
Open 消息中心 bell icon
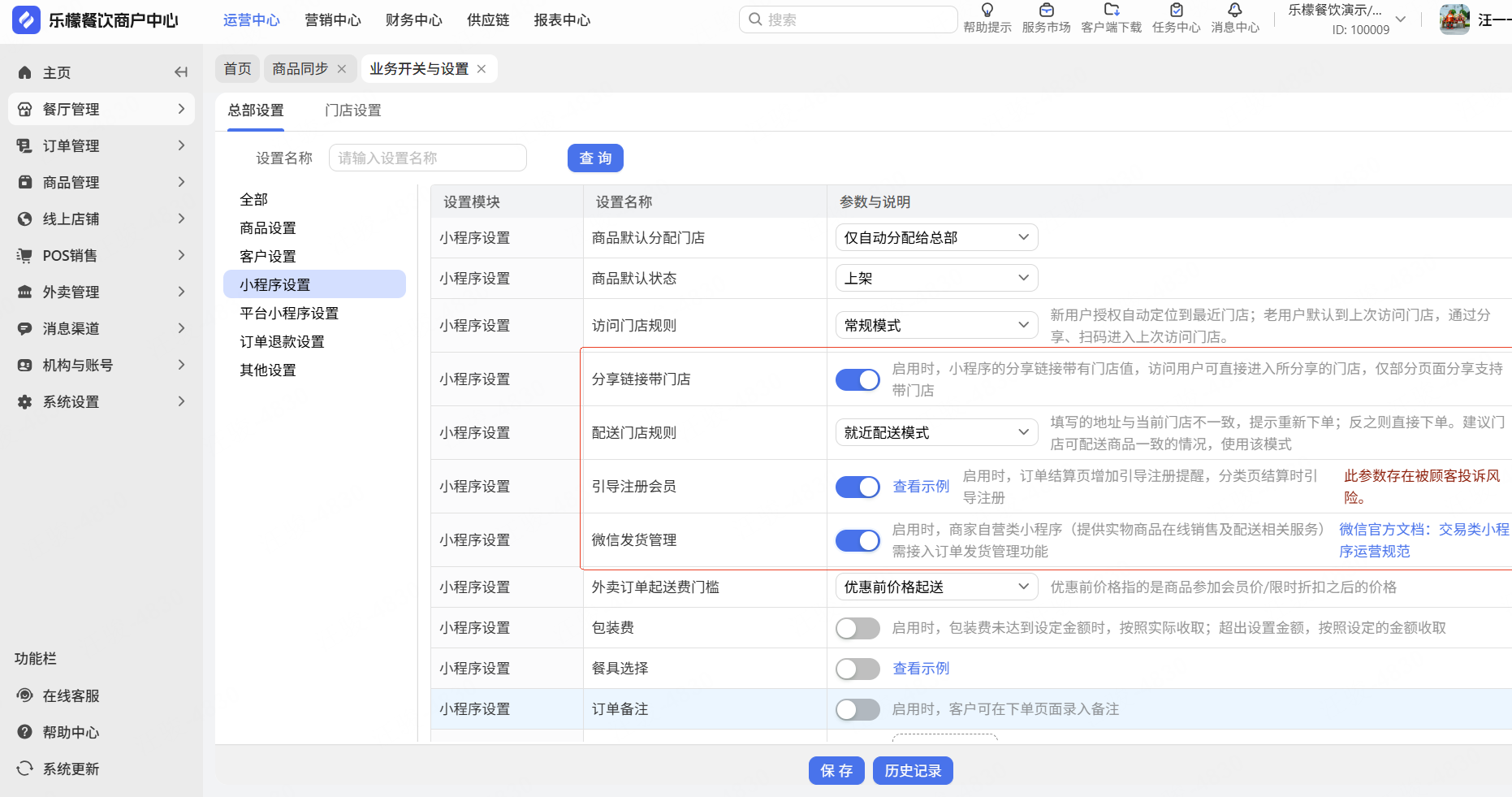1234,11
